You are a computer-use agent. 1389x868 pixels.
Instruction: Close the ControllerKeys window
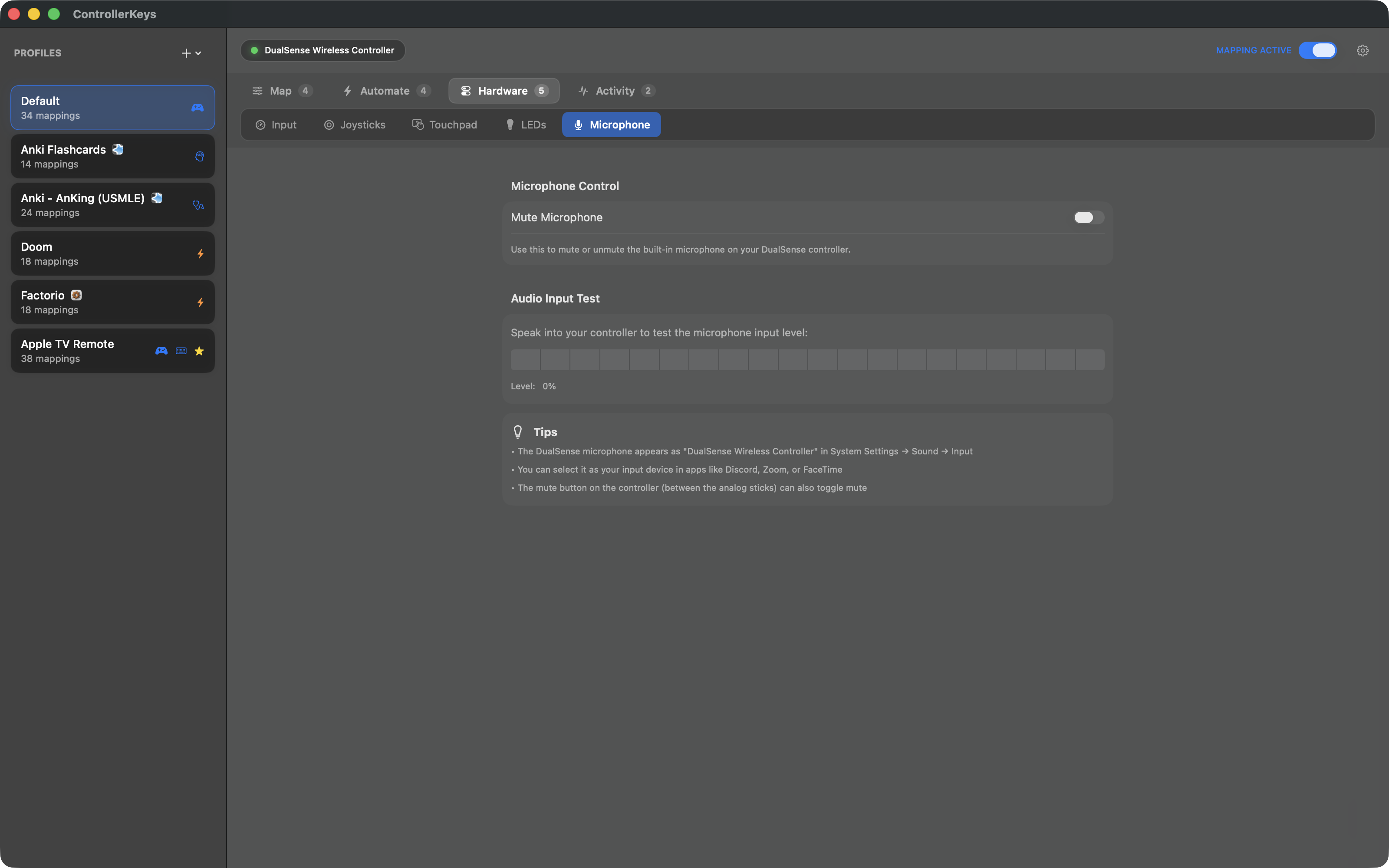tap(14, 14)
